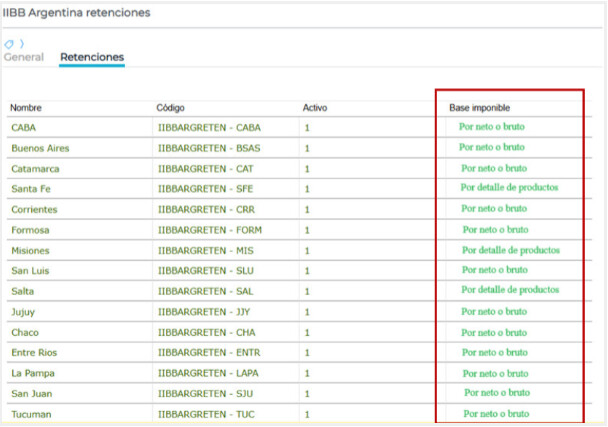608x427 pixels.
Task: Expand the chevron next to the tag icon
Action: click(20, 44)
